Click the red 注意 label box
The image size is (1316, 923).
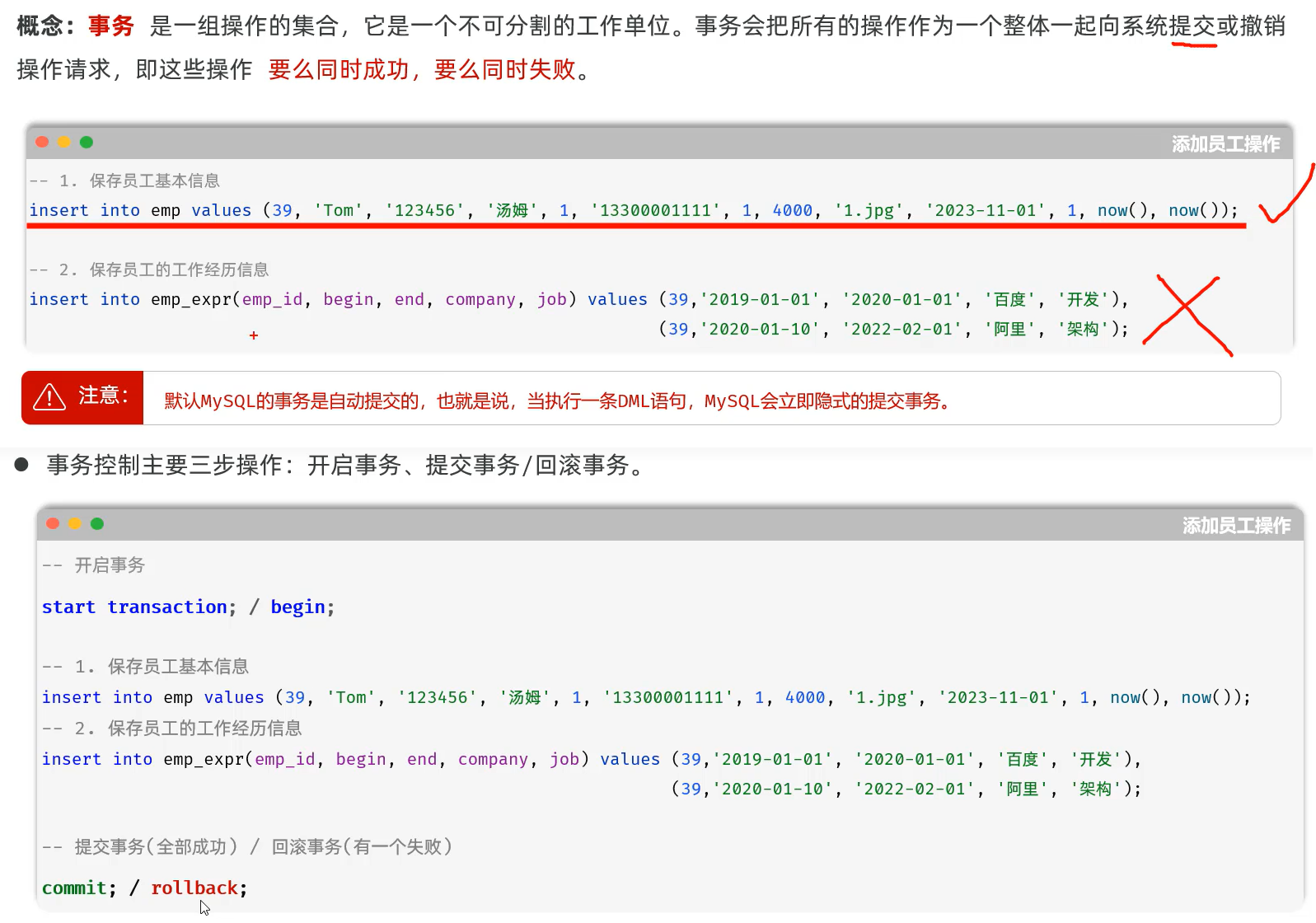point(82,397)
